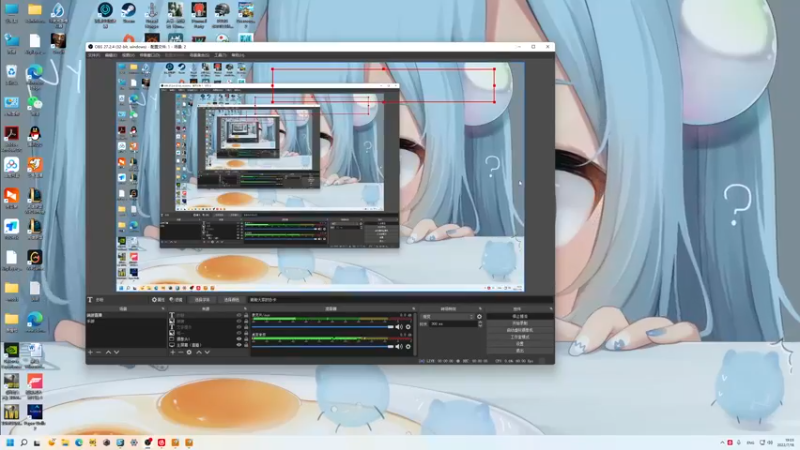The image size is (800, 450).
Task: Toggle visibility eye of second source row
Action: pyautogui.click(x=239, y=321)
